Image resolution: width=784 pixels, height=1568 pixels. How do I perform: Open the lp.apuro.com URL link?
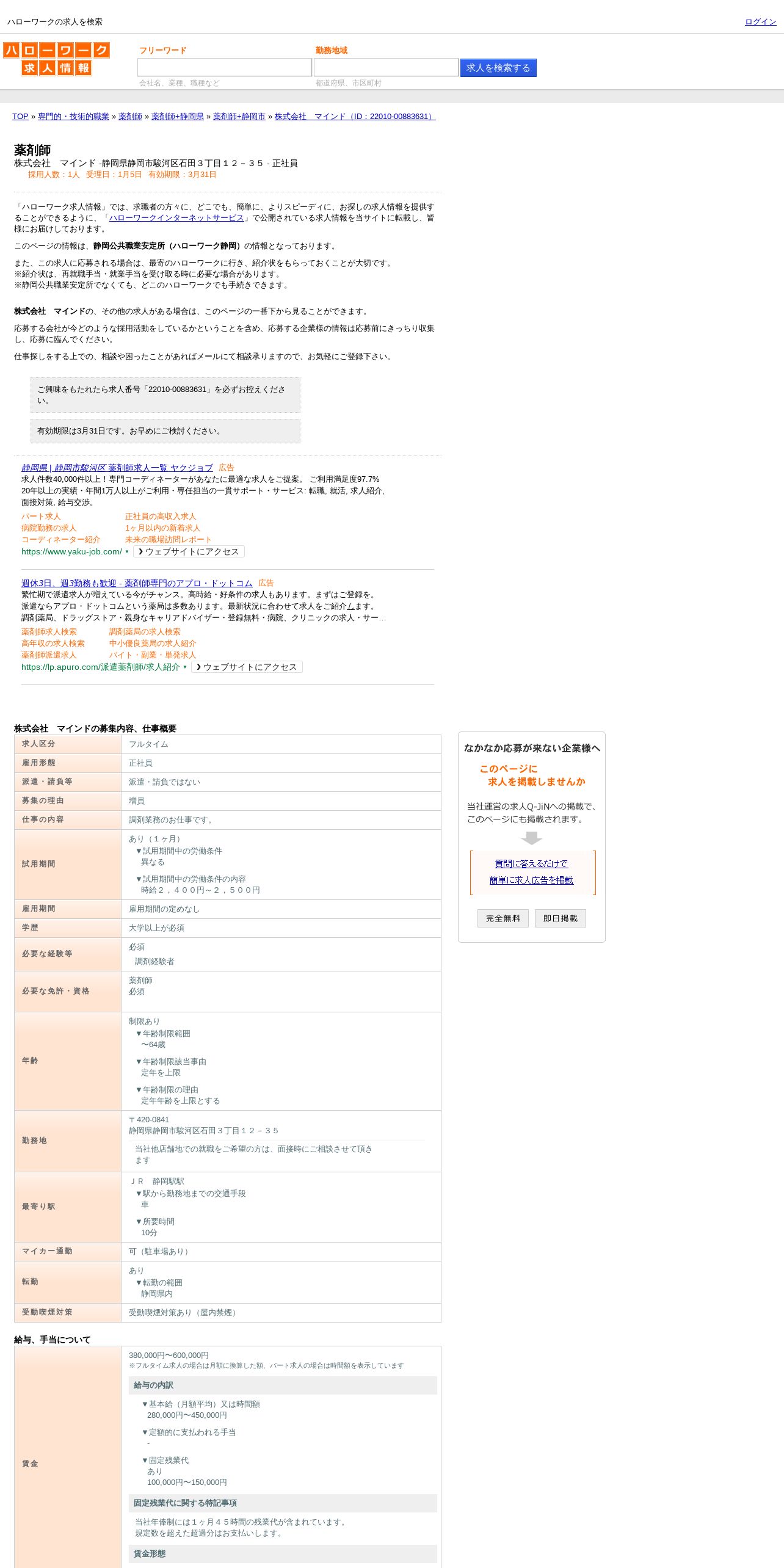(101, 667)
